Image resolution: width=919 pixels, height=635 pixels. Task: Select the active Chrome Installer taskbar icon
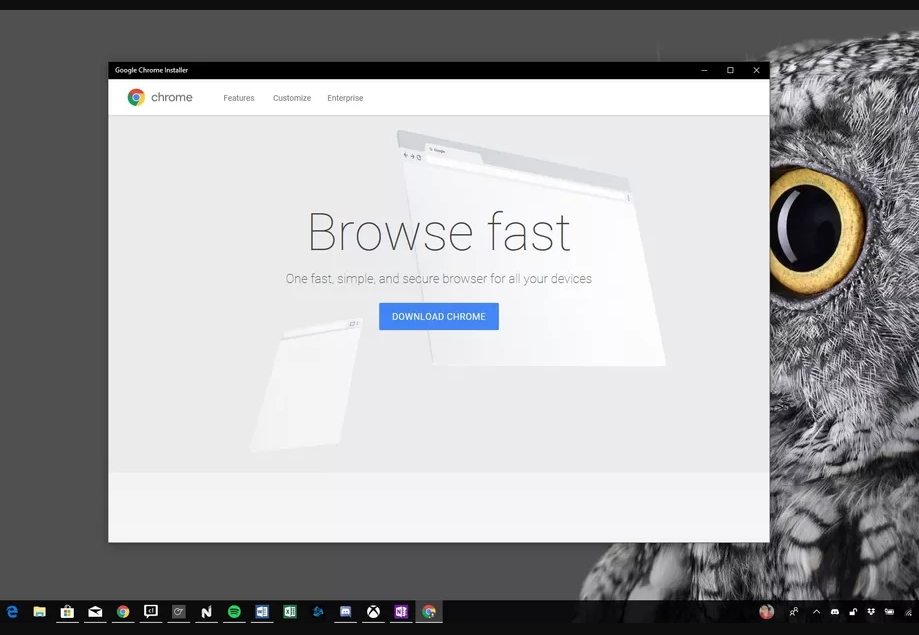(429, 612)
